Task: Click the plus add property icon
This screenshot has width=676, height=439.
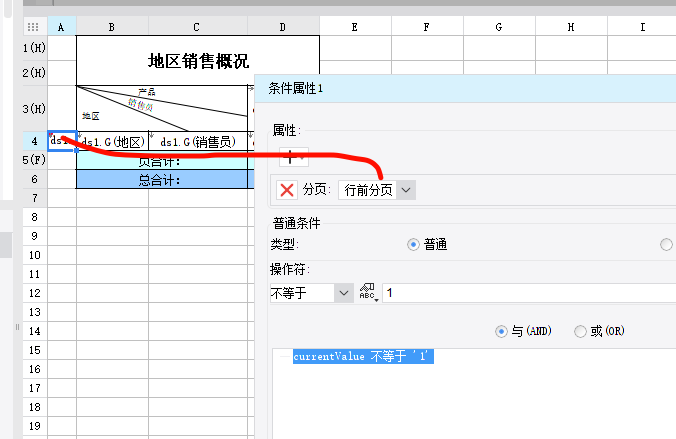Action: (294, 157)
